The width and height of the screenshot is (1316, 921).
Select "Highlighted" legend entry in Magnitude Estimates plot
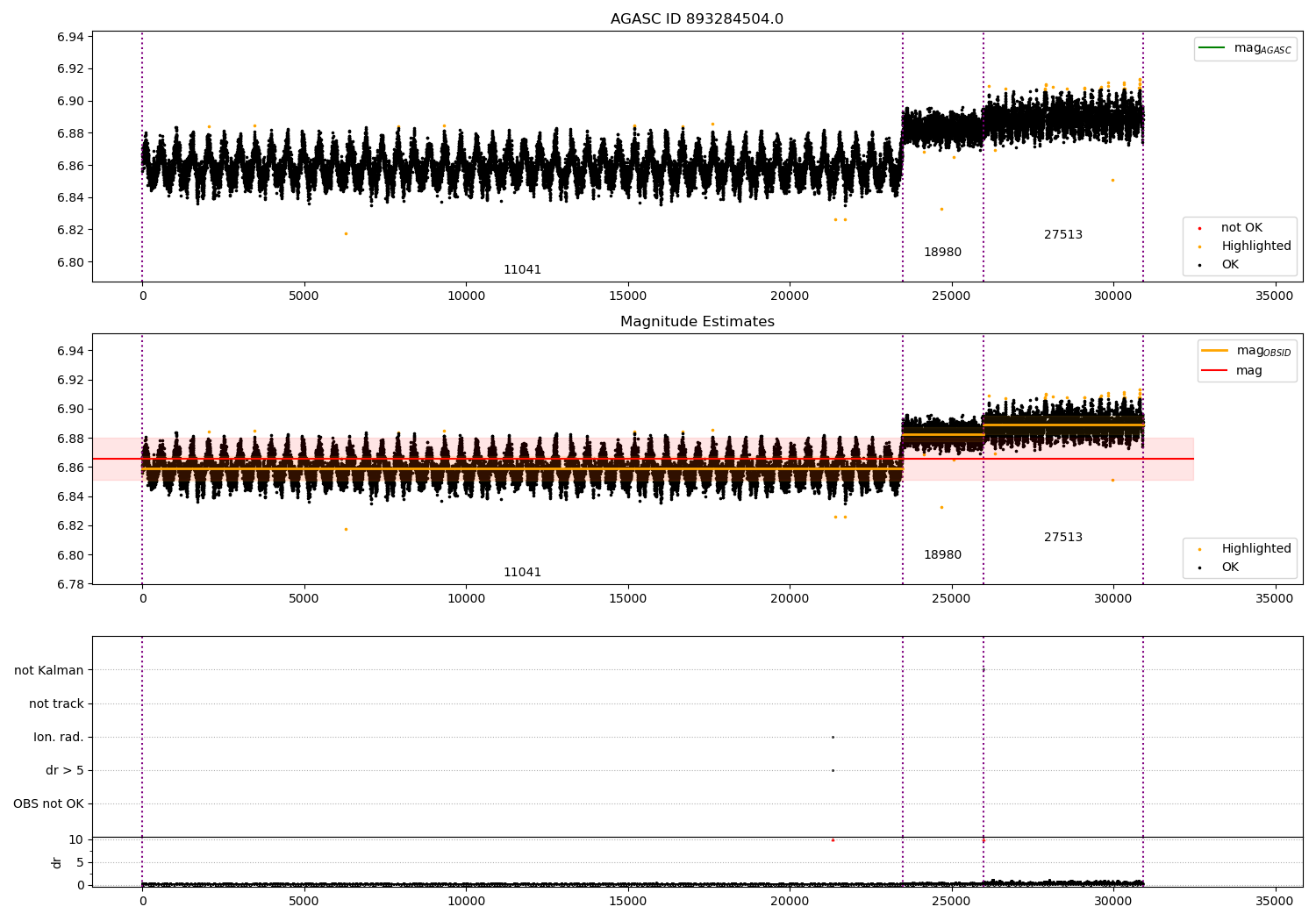coord(1256,549)
